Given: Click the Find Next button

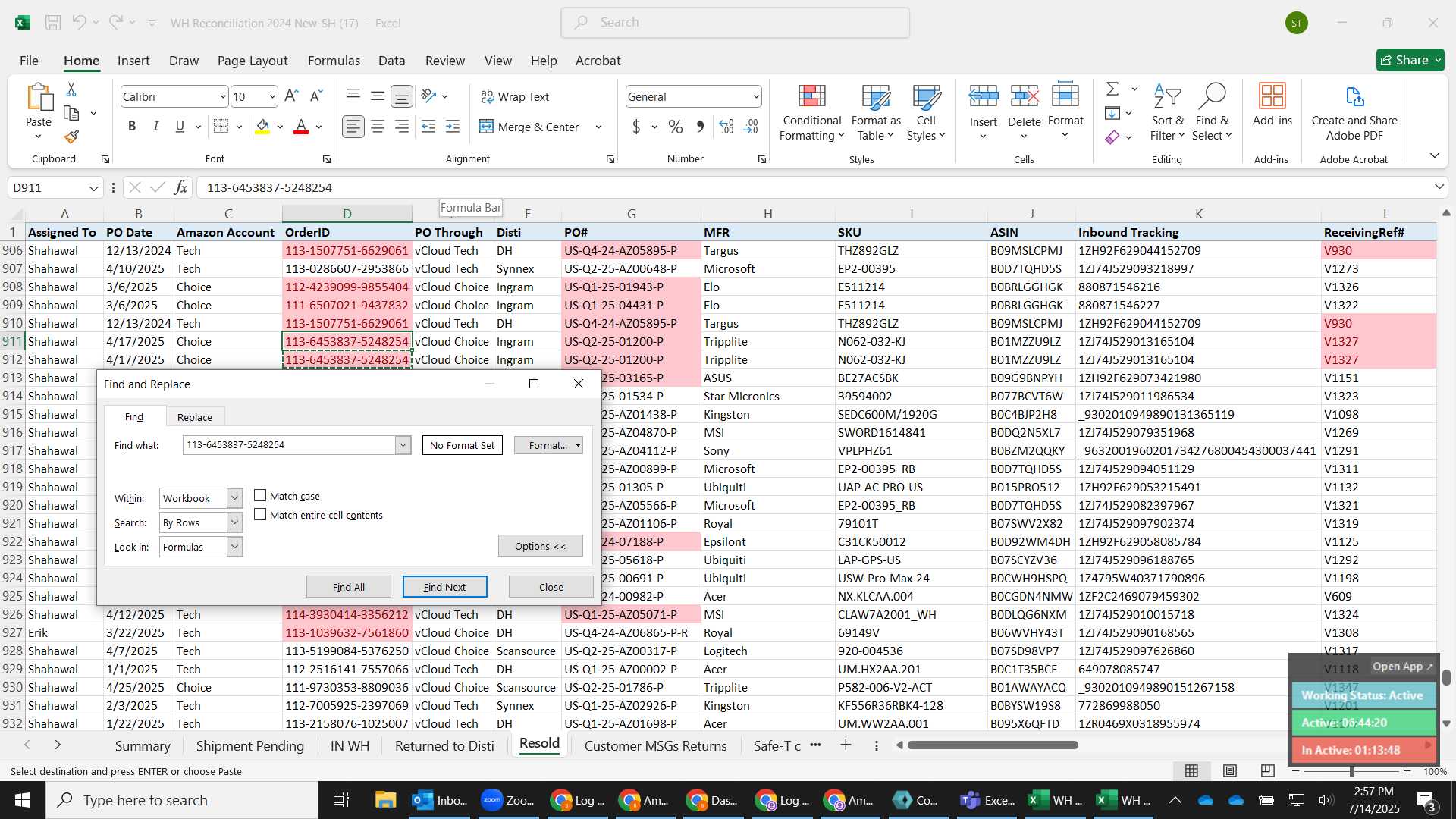Looking at the screenshot, I should [x=444, y=587].
